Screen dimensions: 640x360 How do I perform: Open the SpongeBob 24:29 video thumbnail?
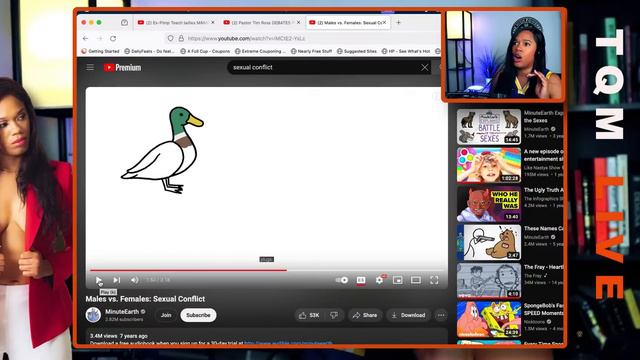pos(489,319)
